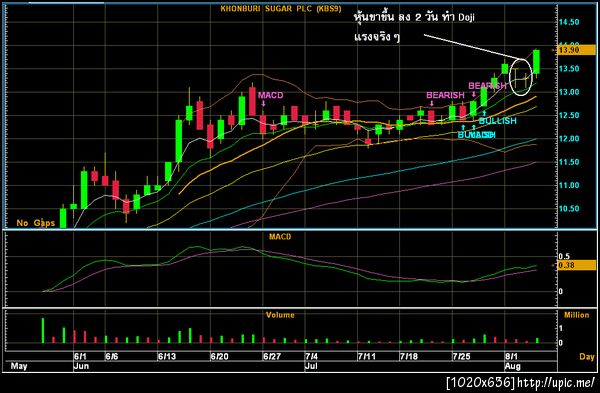Click the MACD panel title

(280, 237)
